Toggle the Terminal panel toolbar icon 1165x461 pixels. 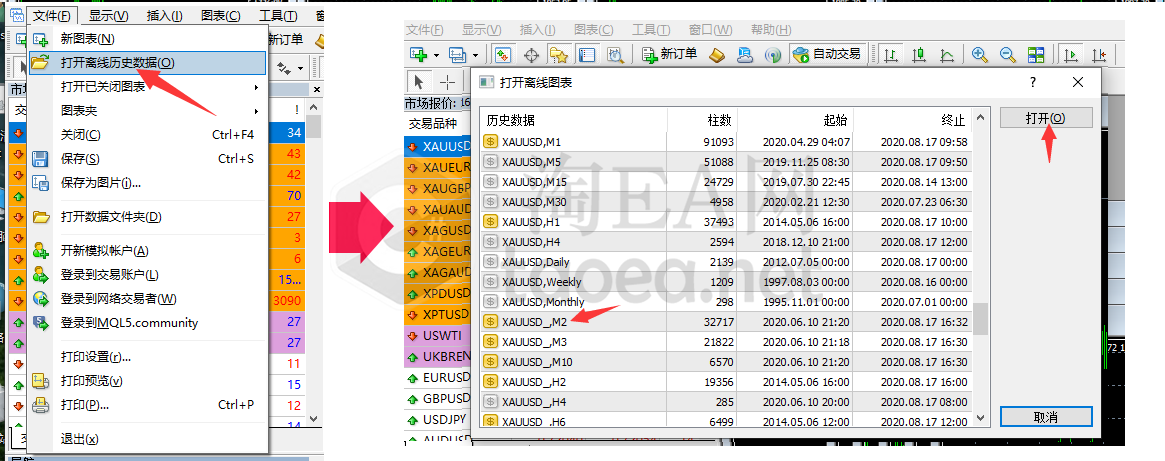586,54
